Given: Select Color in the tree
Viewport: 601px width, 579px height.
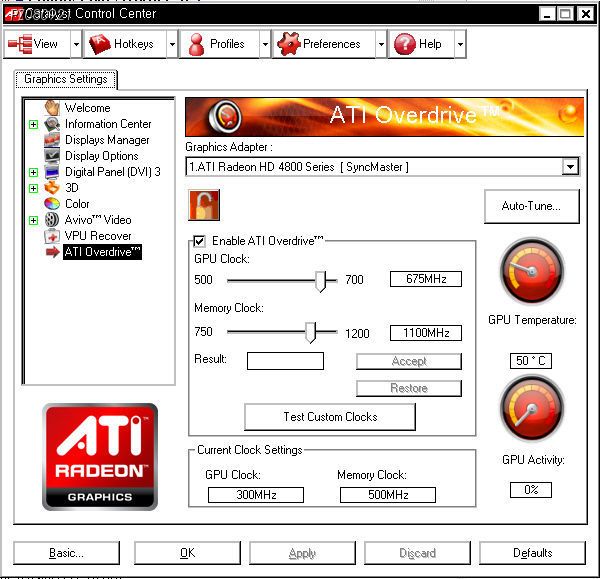Looking at the screenshot, I should click(x=77, y=204).
